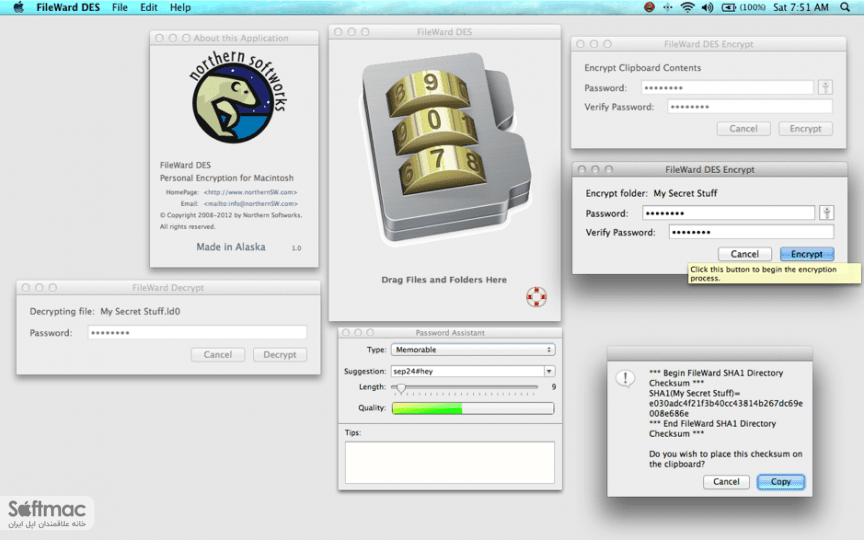Click the volume speaker icon in menu bar

pos(708,7)
